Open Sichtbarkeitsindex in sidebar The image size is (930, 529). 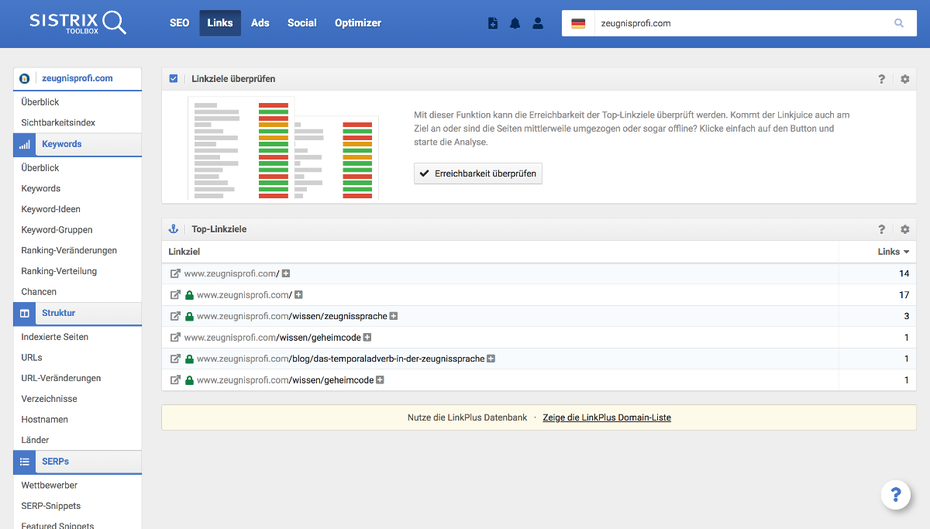point(58,123)
